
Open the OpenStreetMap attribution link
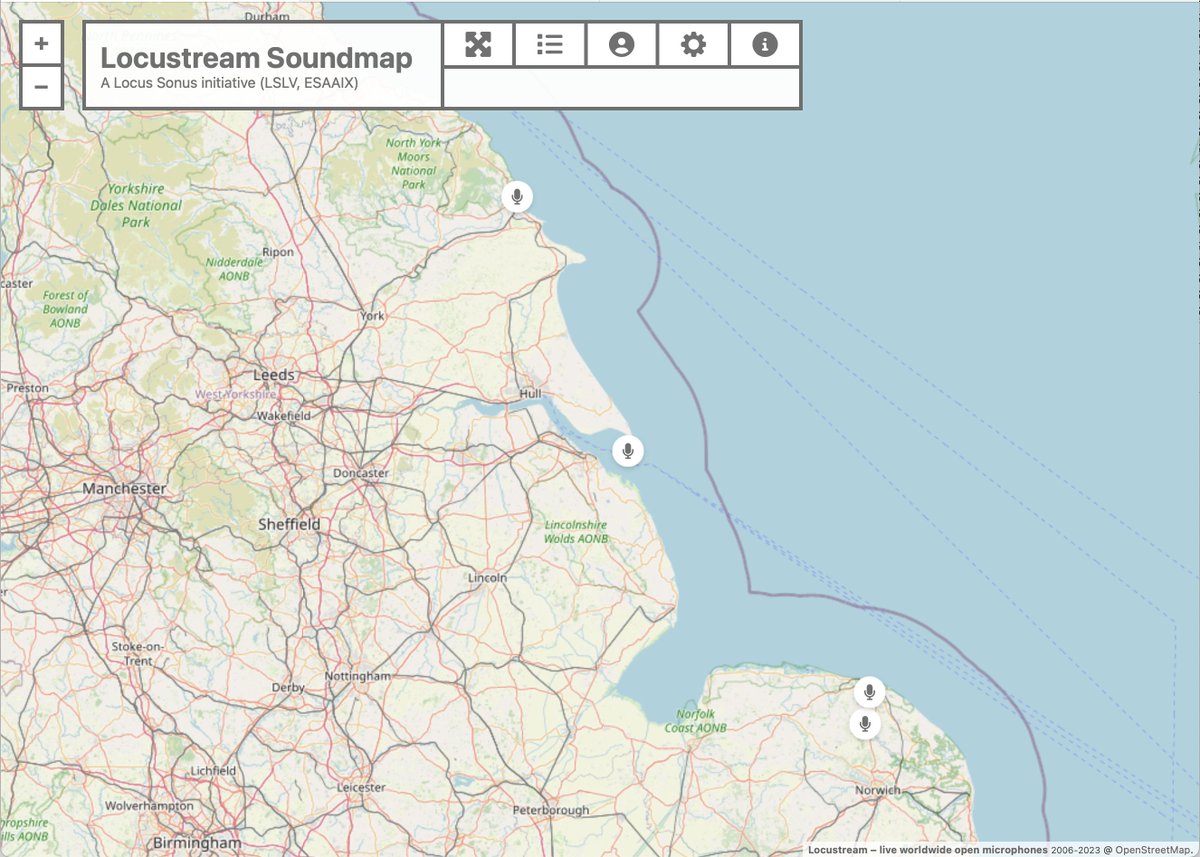point(1155,850)
